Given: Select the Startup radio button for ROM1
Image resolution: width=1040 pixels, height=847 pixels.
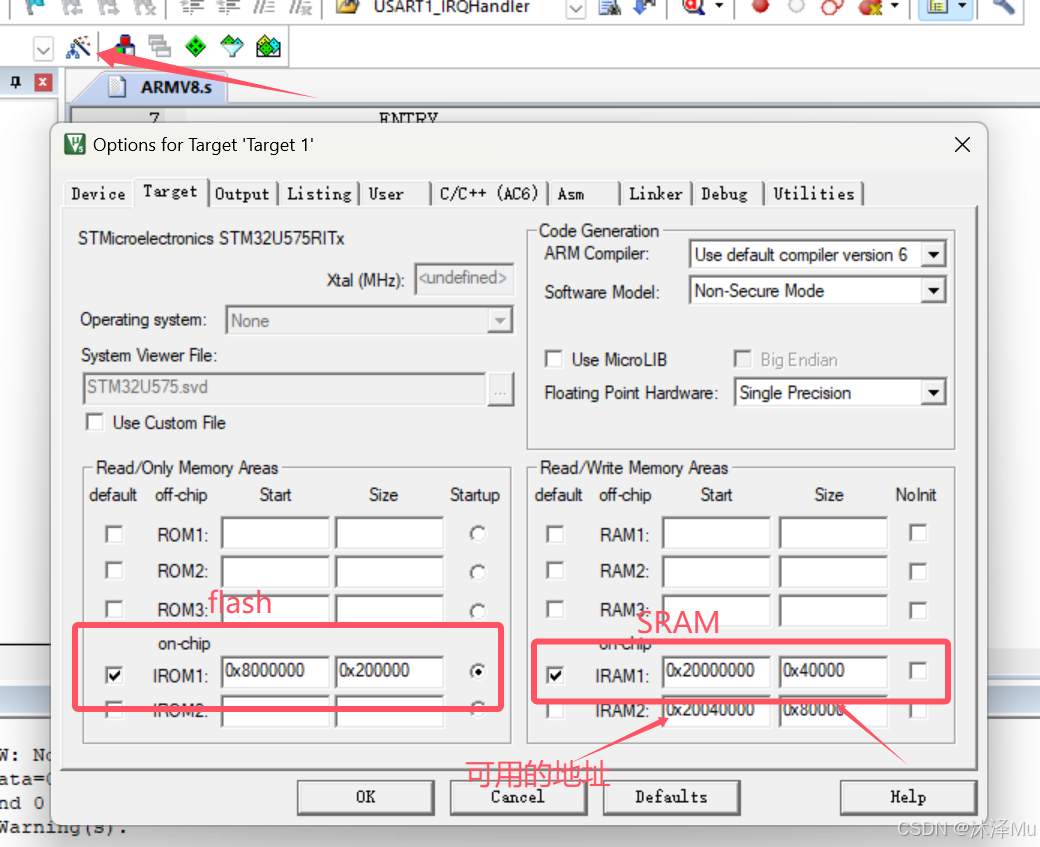Looking at the screenshot, I should pyautogui.click(x=478, y=533).
